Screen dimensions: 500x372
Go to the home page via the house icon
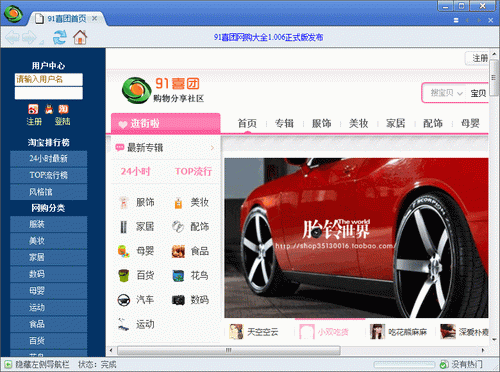click(x=80, y=37)
